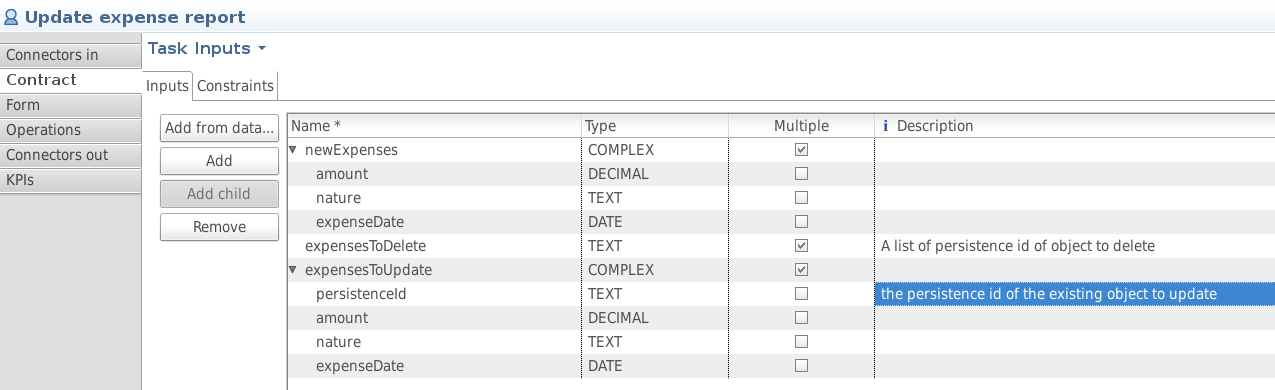Enable Multiple checkbox for persistenceId row
This screenshot has height=390, width=1275.
(x=801, y=294)
